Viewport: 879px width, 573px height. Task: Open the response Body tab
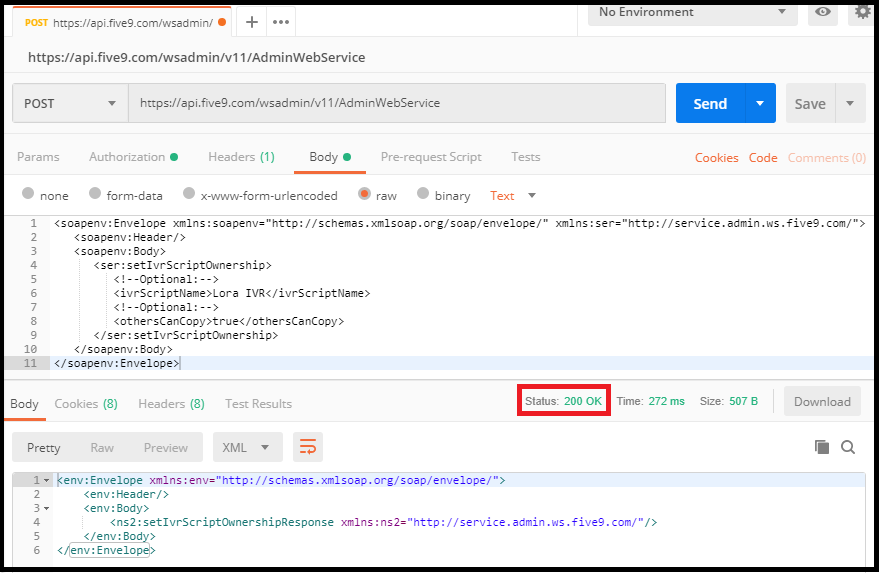point(24,404)
